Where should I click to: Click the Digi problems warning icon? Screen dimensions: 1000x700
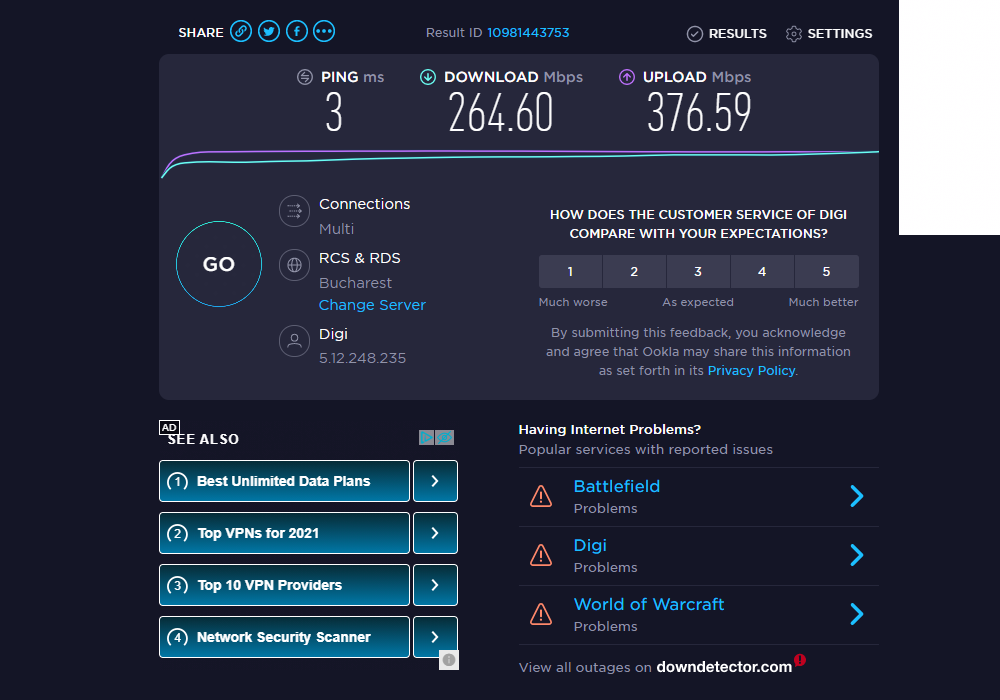[541, 555]
